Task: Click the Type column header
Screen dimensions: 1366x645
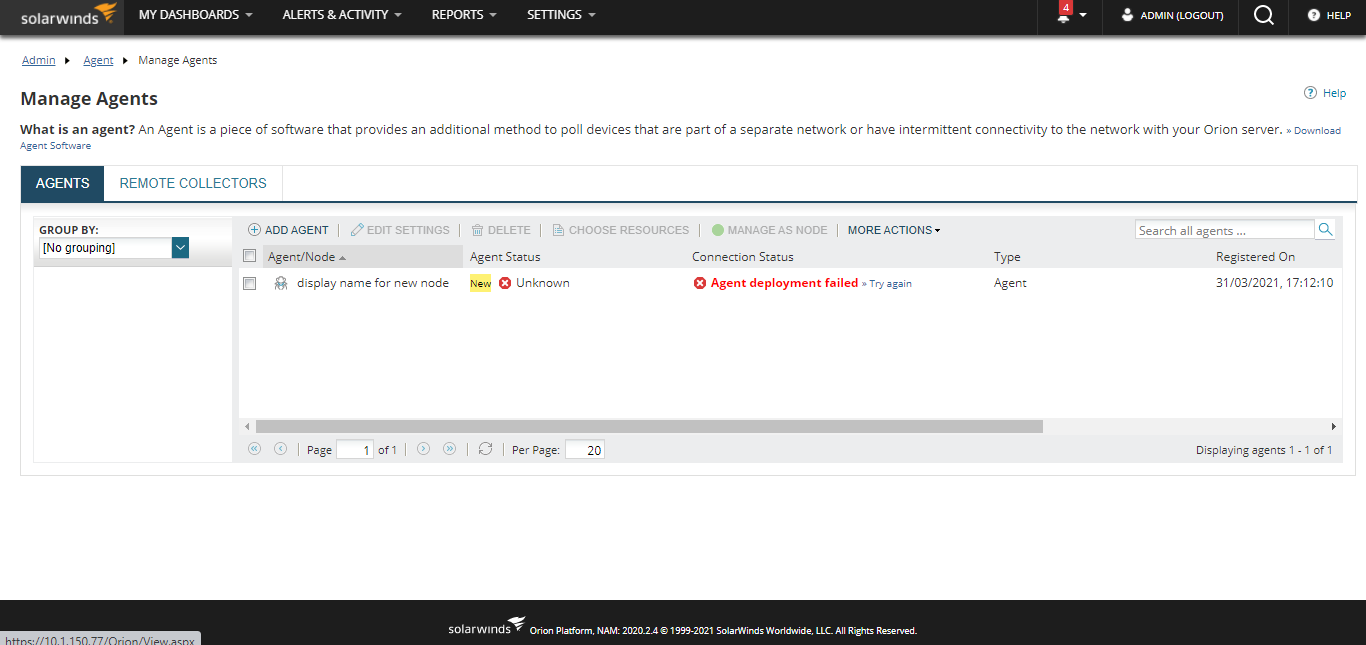Action: 1007,257
